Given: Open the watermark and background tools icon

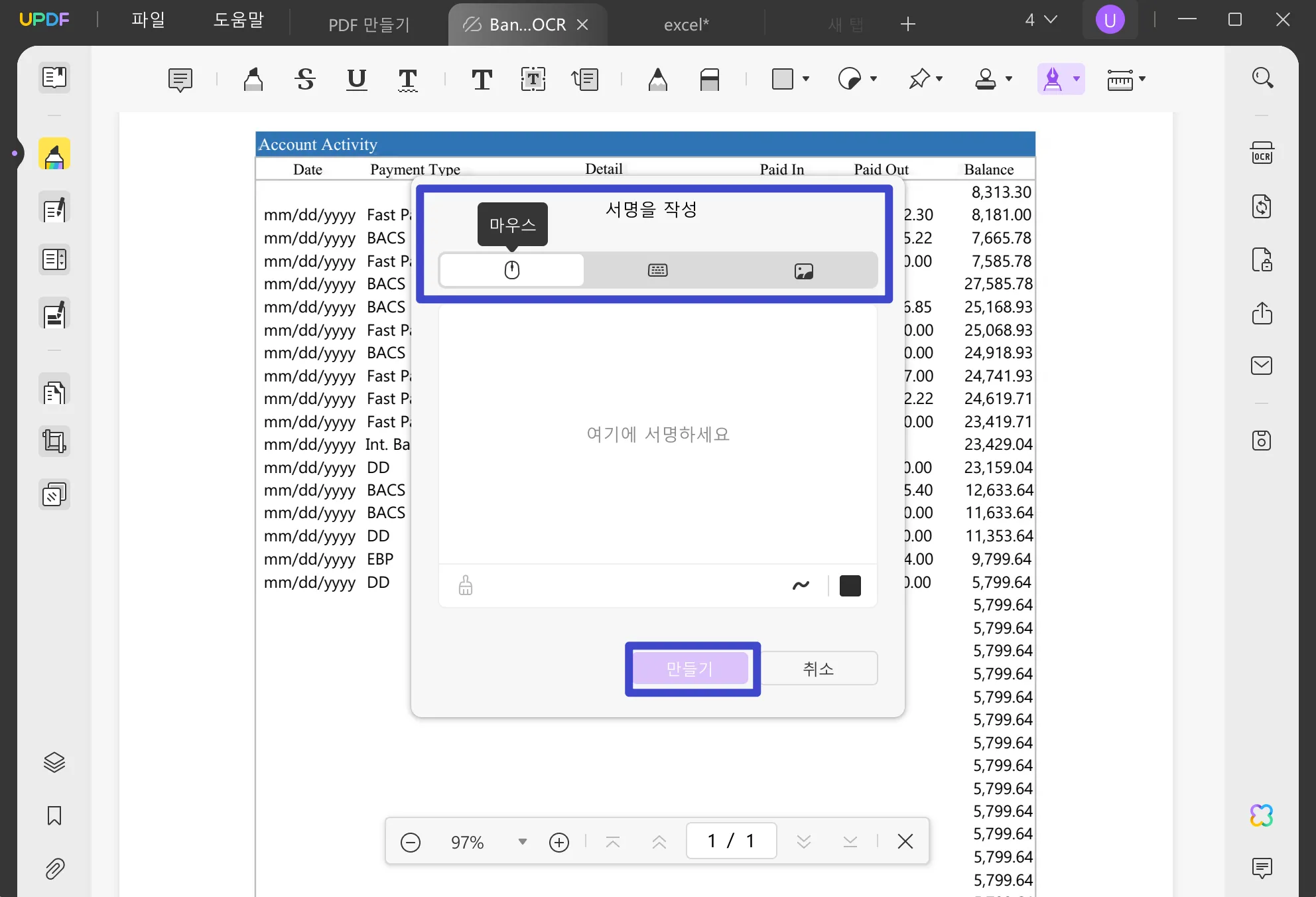Looking at the screenshot, I should pyautogui.click(x=54, y=495).
